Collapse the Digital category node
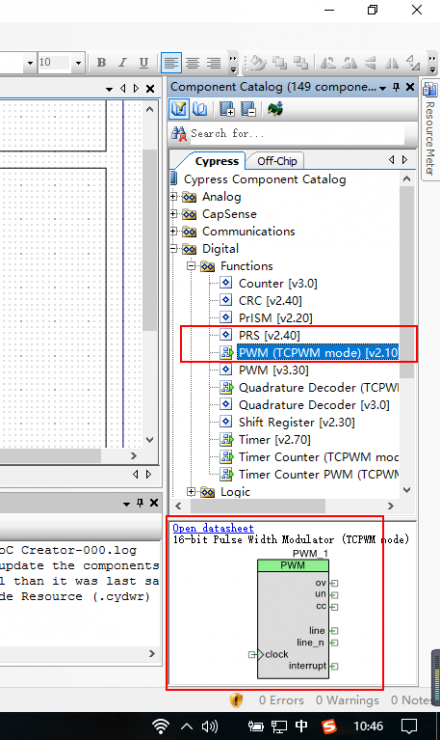The image size is (440, 740). (x=173, y=248)
